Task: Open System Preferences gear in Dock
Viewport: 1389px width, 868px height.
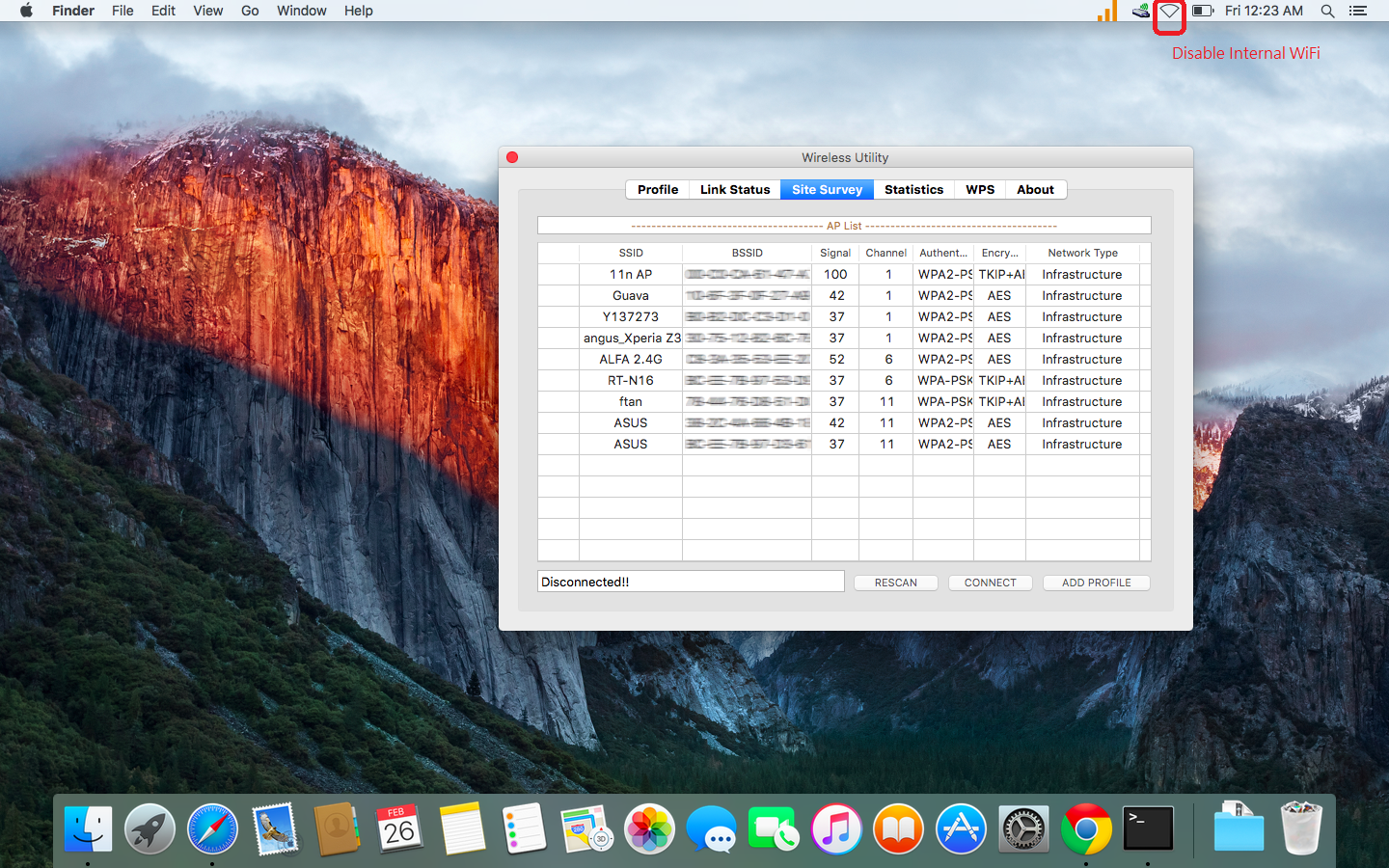Action: [x=1022, y=828]
